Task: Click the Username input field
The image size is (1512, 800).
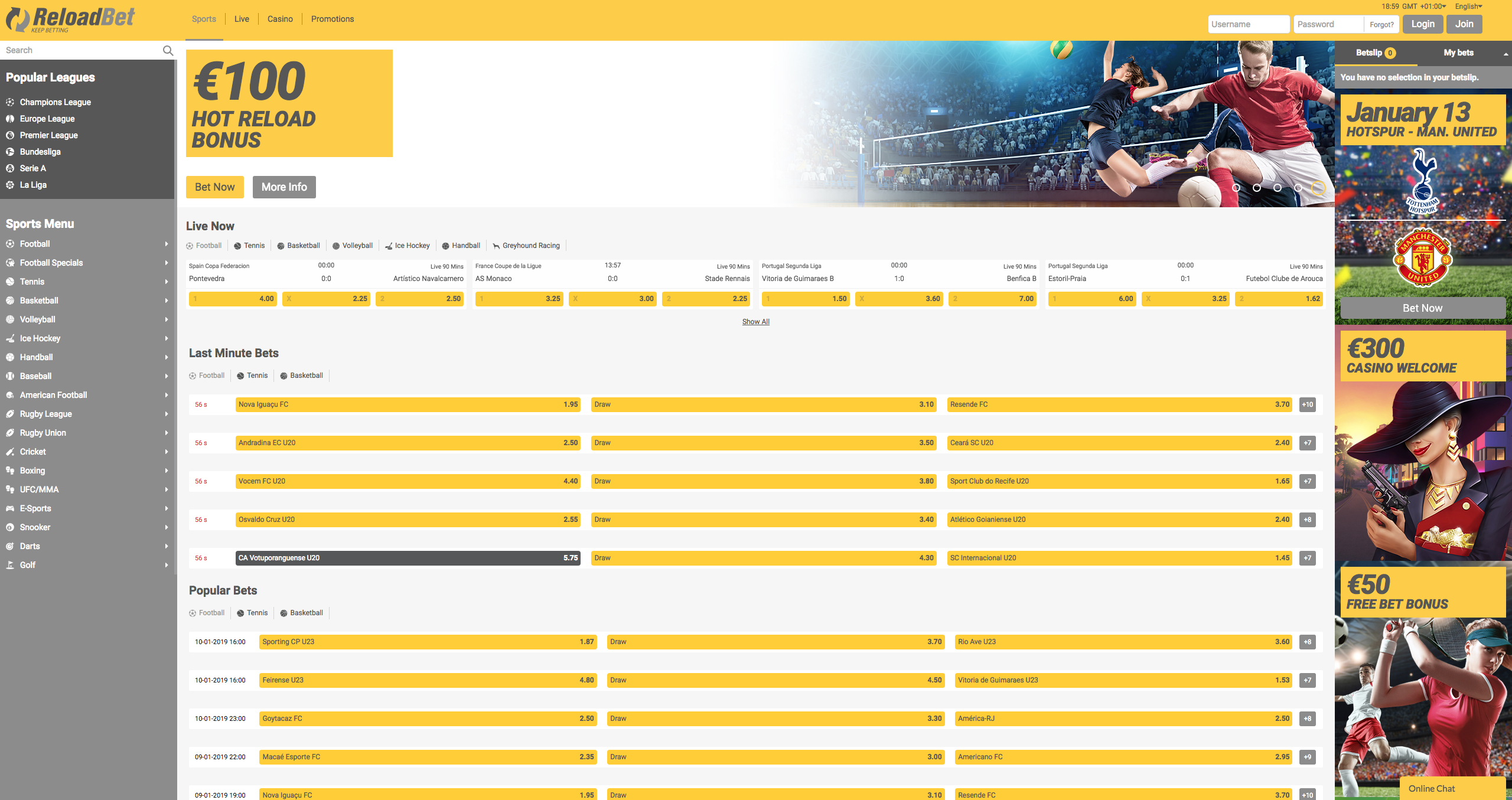Action: (1249, 24)
